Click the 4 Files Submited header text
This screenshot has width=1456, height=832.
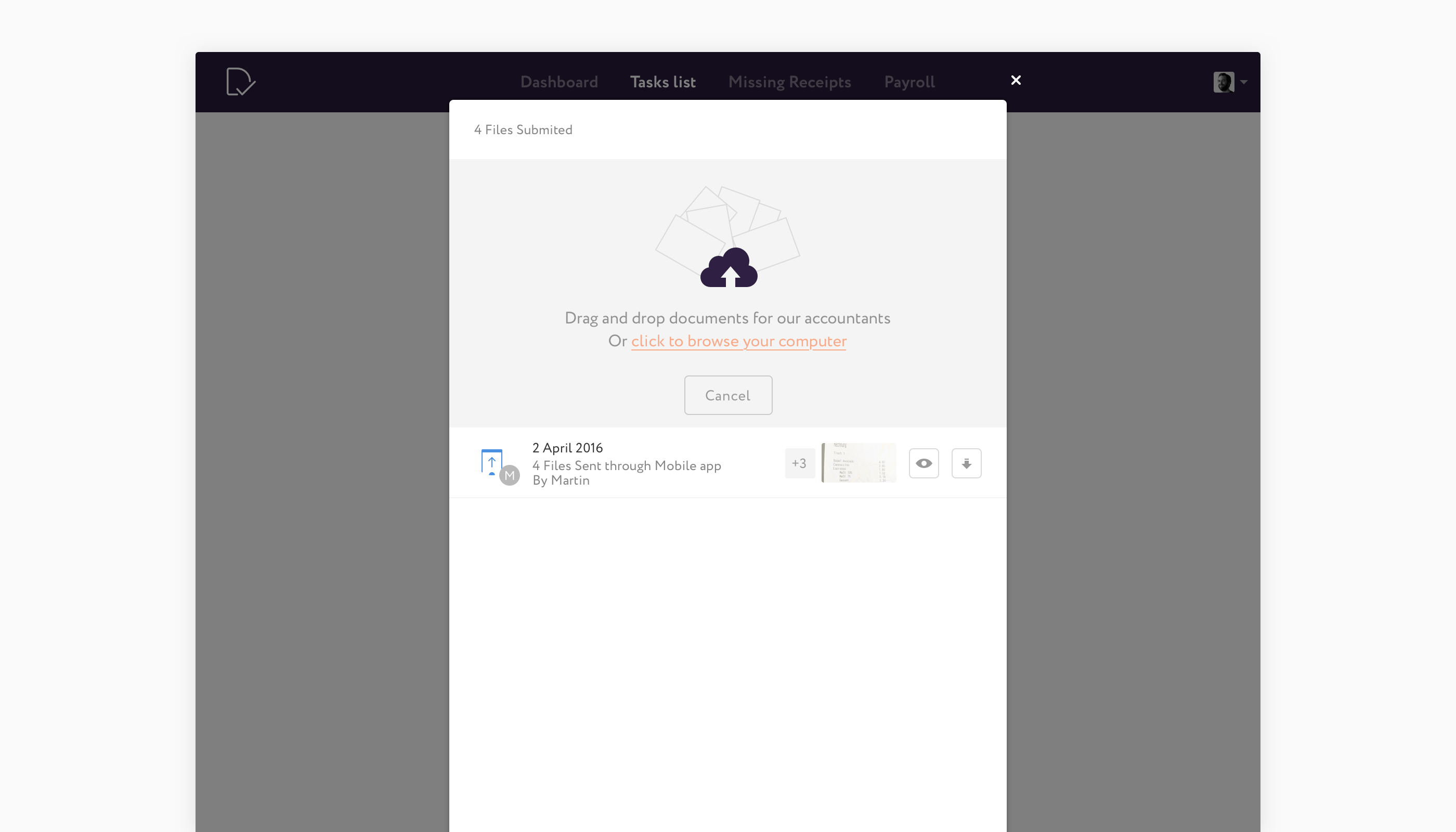[523, 131]
